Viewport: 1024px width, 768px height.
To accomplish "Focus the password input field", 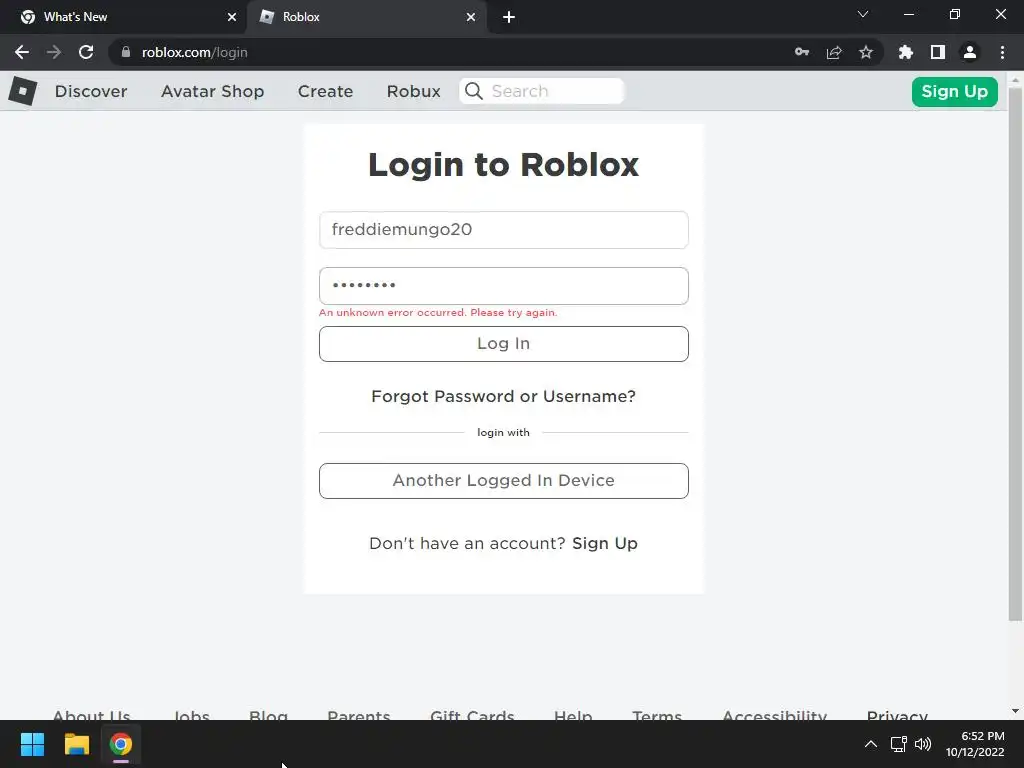I will [504, 285].
